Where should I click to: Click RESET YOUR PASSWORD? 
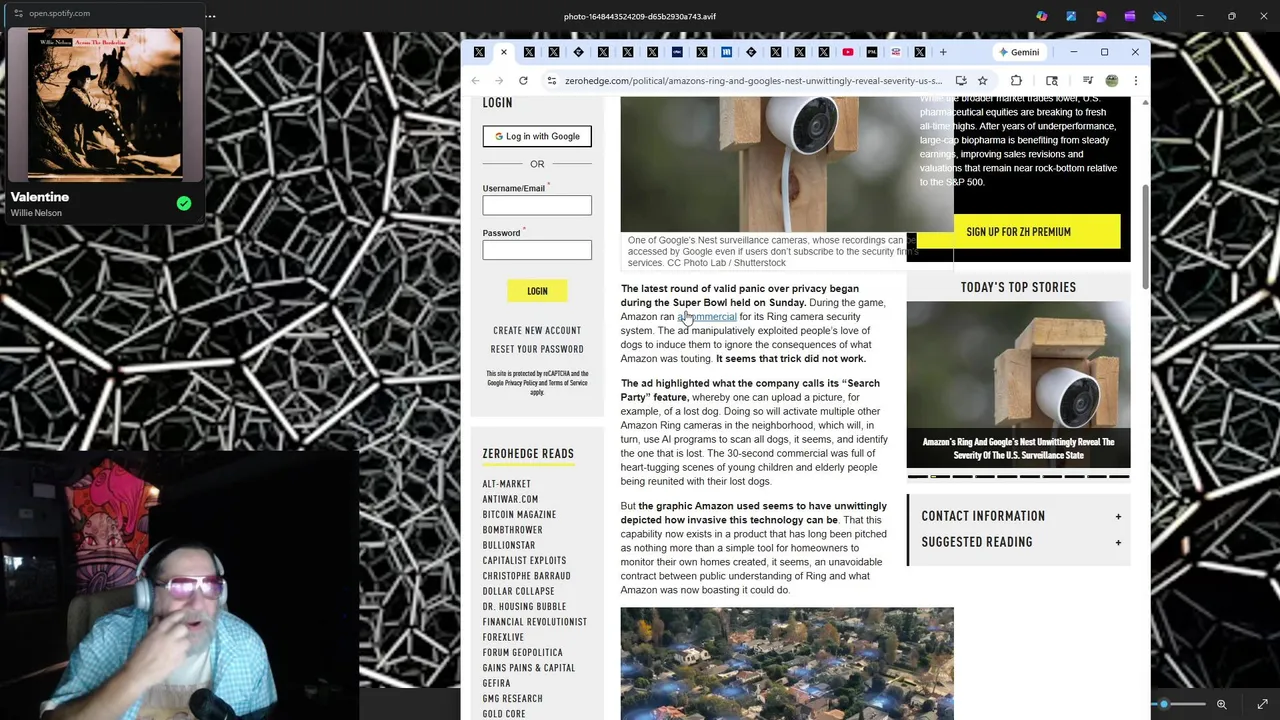coord(537,349)
